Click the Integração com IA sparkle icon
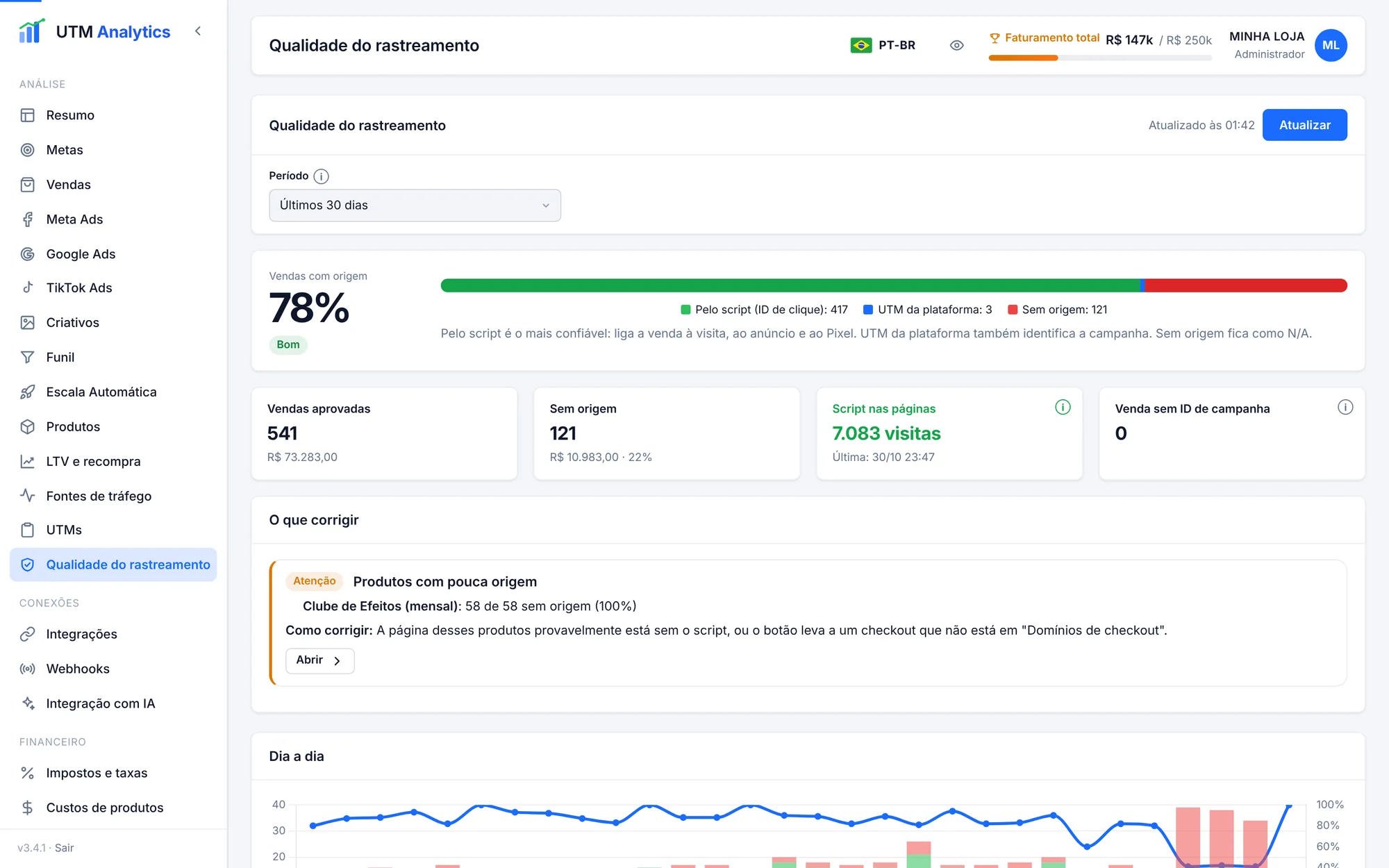Viewport: 1389px width, 868px height. (28, 703)
